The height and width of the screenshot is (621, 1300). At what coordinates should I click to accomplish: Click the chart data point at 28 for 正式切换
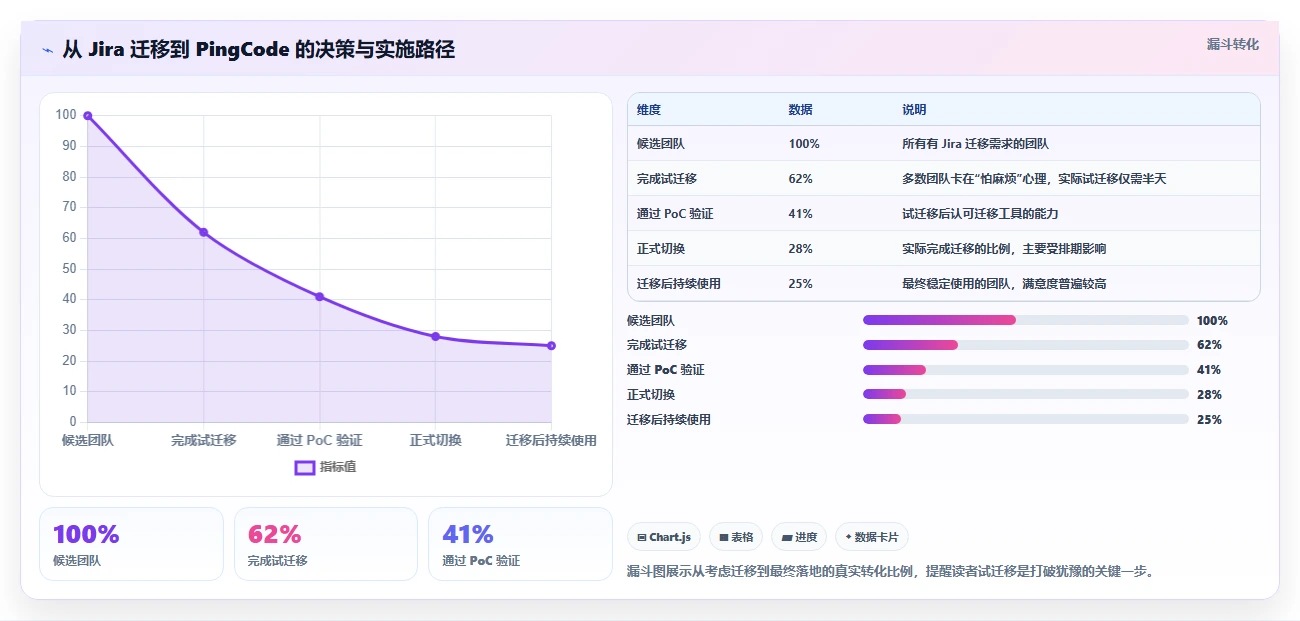[436, 337]
